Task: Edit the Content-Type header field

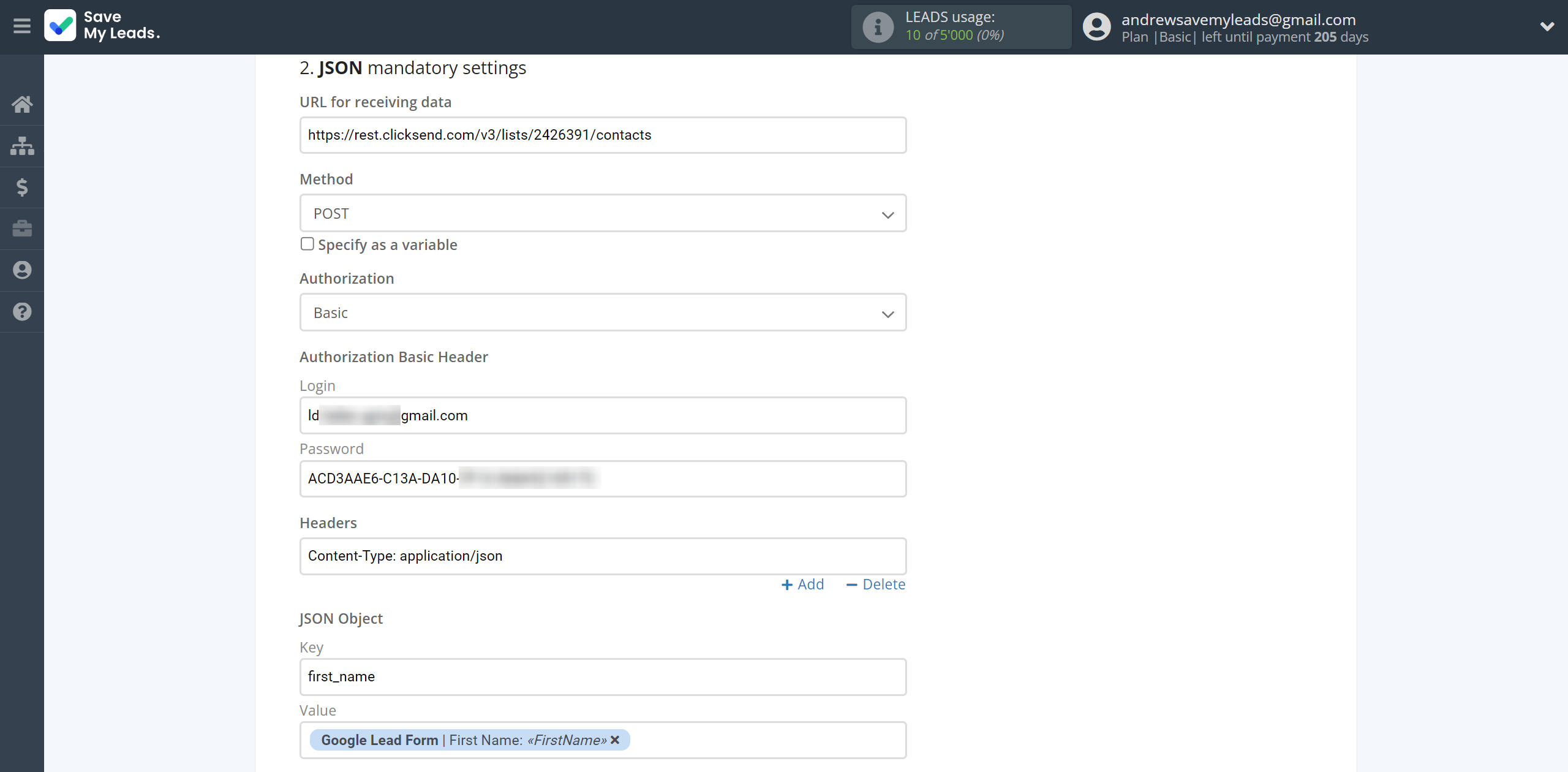Action: point(603,556)
